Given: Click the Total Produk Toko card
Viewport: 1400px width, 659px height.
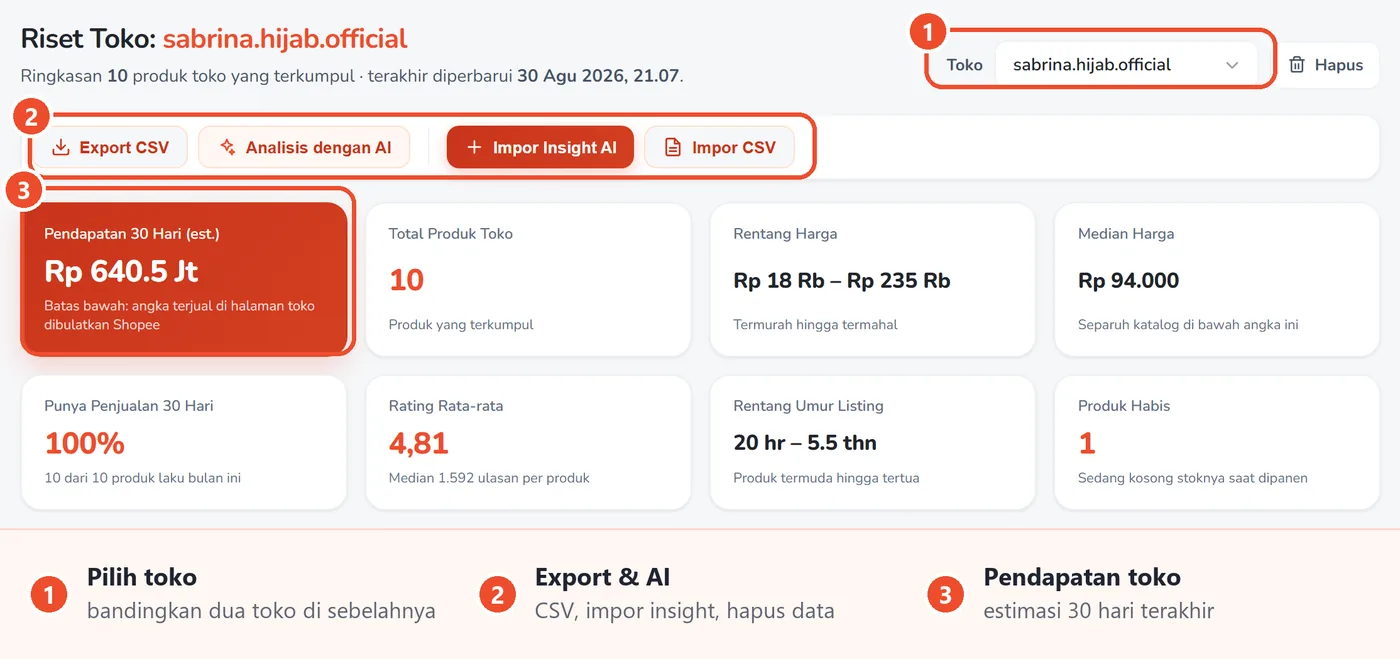Looking at the screenshot, I should [x=528, y=279].
